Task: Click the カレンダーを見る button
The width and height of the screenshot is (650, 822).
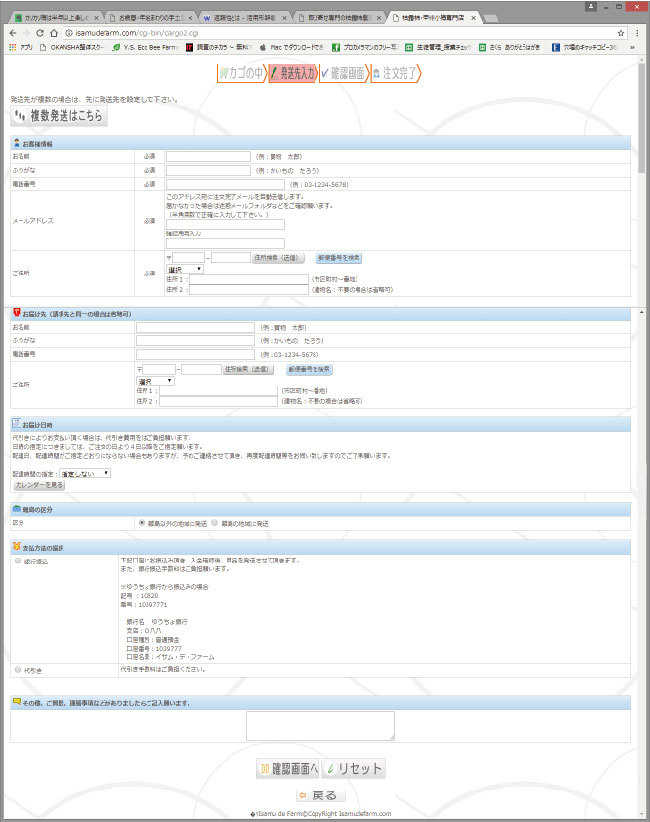Action: pos(39,485)
